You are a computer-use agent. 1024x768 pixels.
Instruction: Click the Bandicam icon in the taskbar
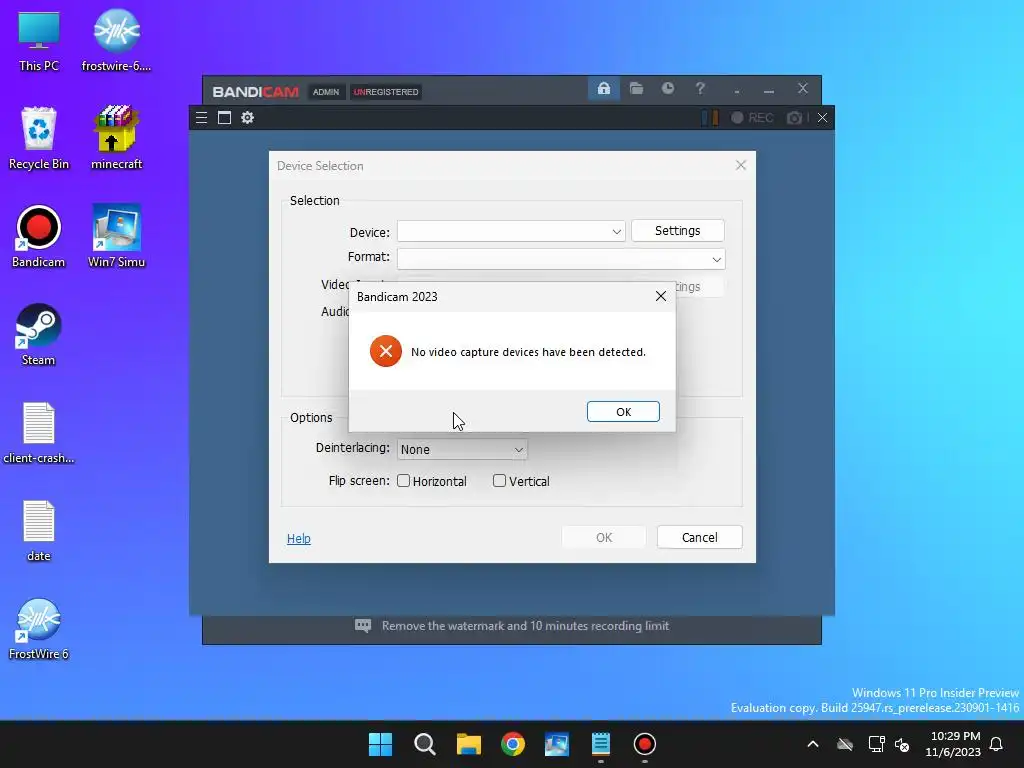click(x=645, y=744)
